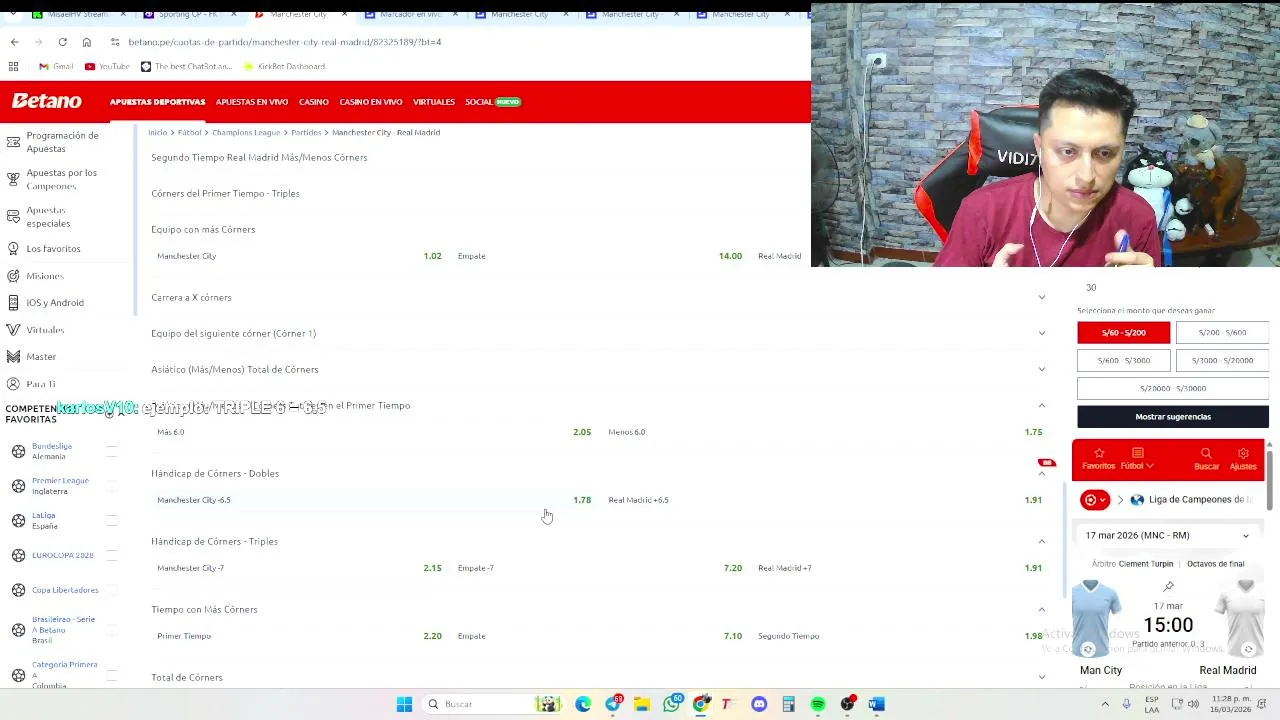1280x720 pixels.
Task: Choose S/60 - S/200 amount option
Action: (x=1123, y=332)
